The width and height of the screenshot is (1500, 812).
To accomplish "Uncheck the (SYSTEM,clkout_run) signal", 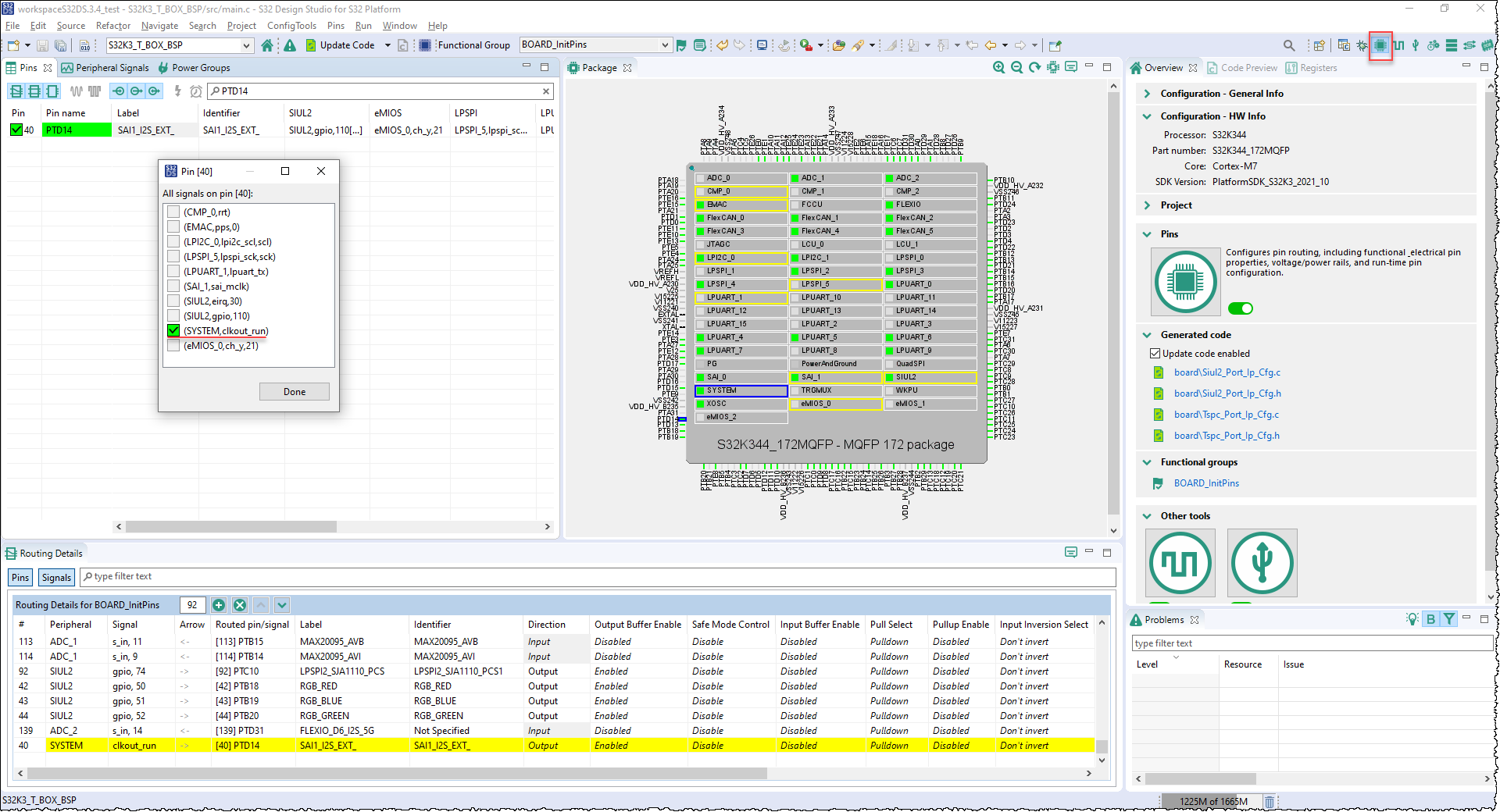I will click(x=173, y=331).
